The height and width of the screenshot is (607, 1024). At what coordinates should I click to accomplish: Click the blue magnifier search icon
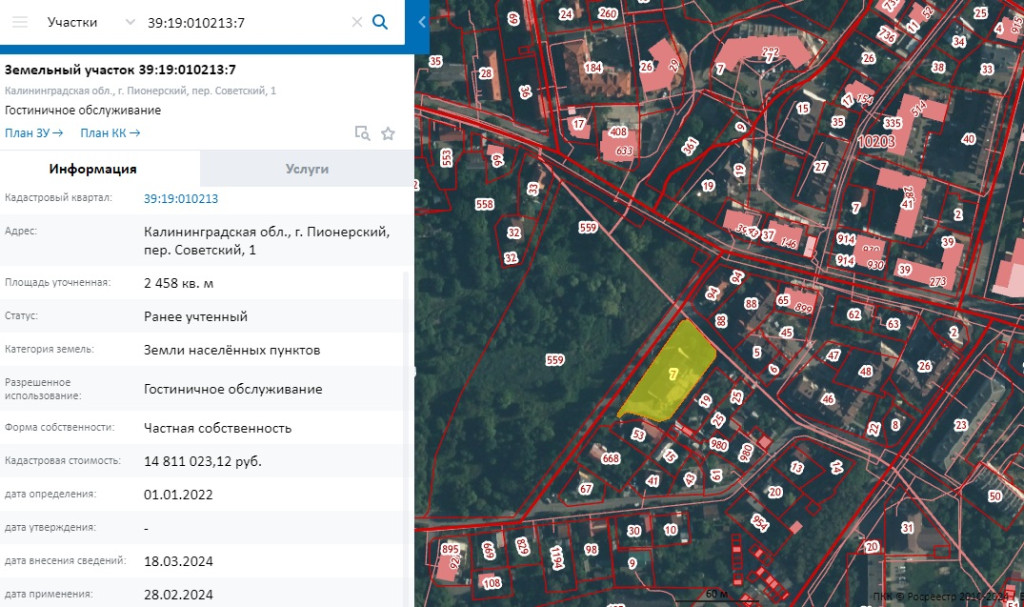click(380, 22)
